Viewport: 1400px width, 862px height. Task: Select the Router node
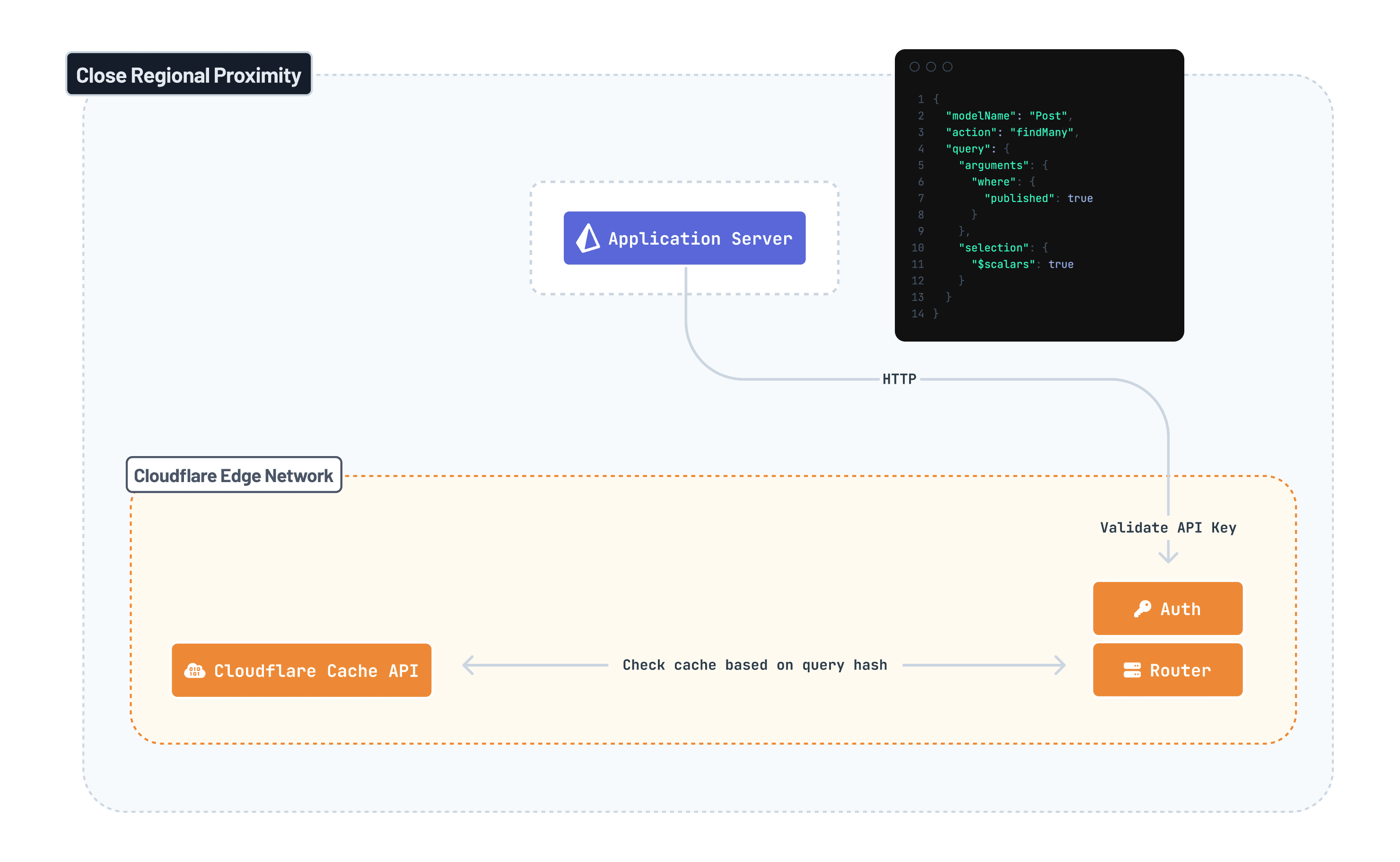[x=1167, y=670]
